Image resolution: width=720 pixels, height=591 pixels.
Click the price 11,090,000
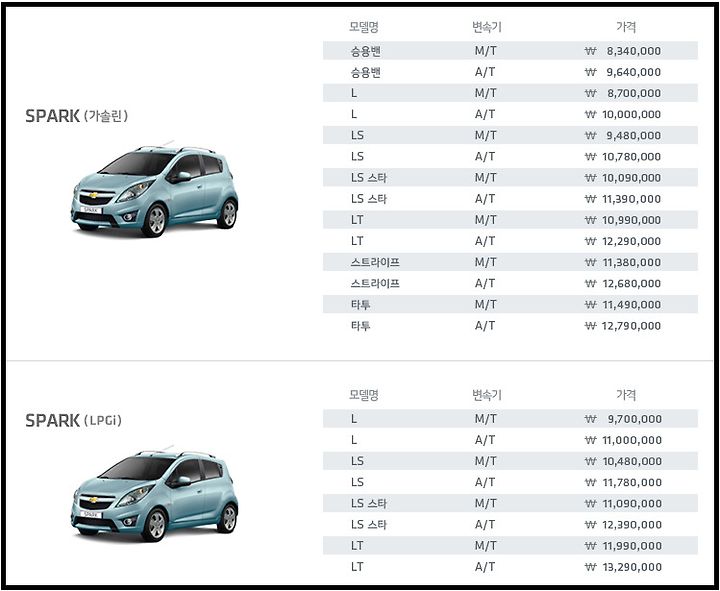(632, 503)
